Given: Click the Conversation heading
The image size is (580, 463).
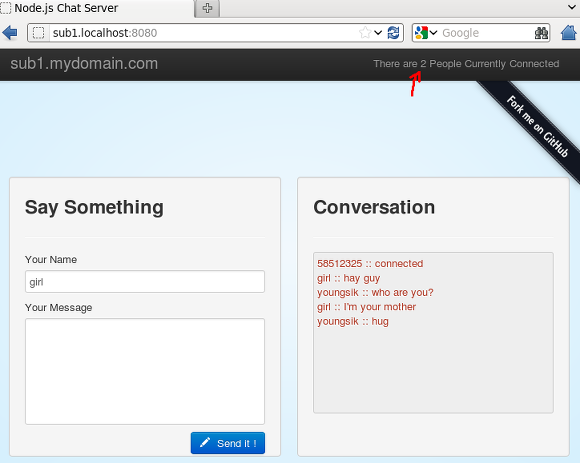Looking at the screenshot, I should coord(374,207).
